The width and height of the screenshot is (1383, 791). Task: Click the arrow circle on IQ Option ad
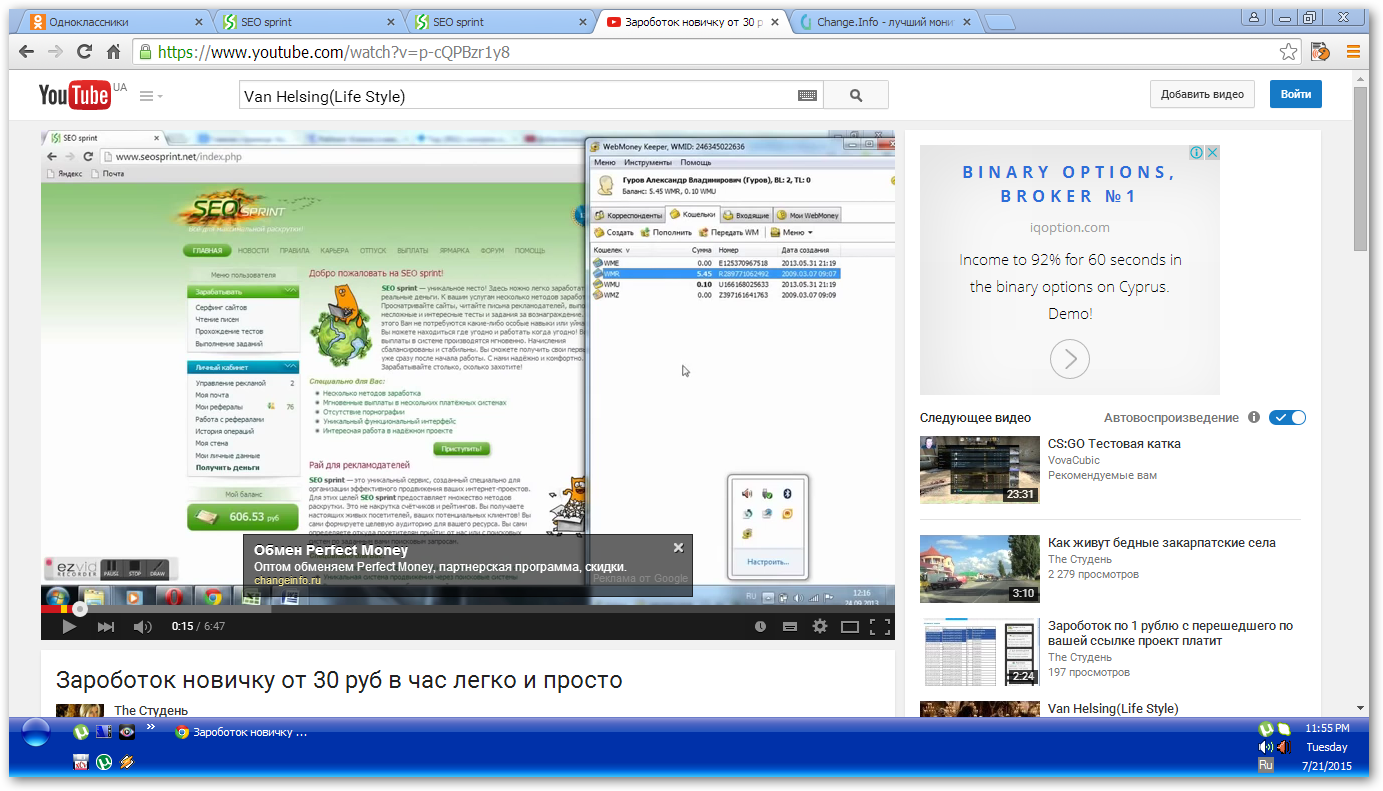click(x=1070, y=358)
